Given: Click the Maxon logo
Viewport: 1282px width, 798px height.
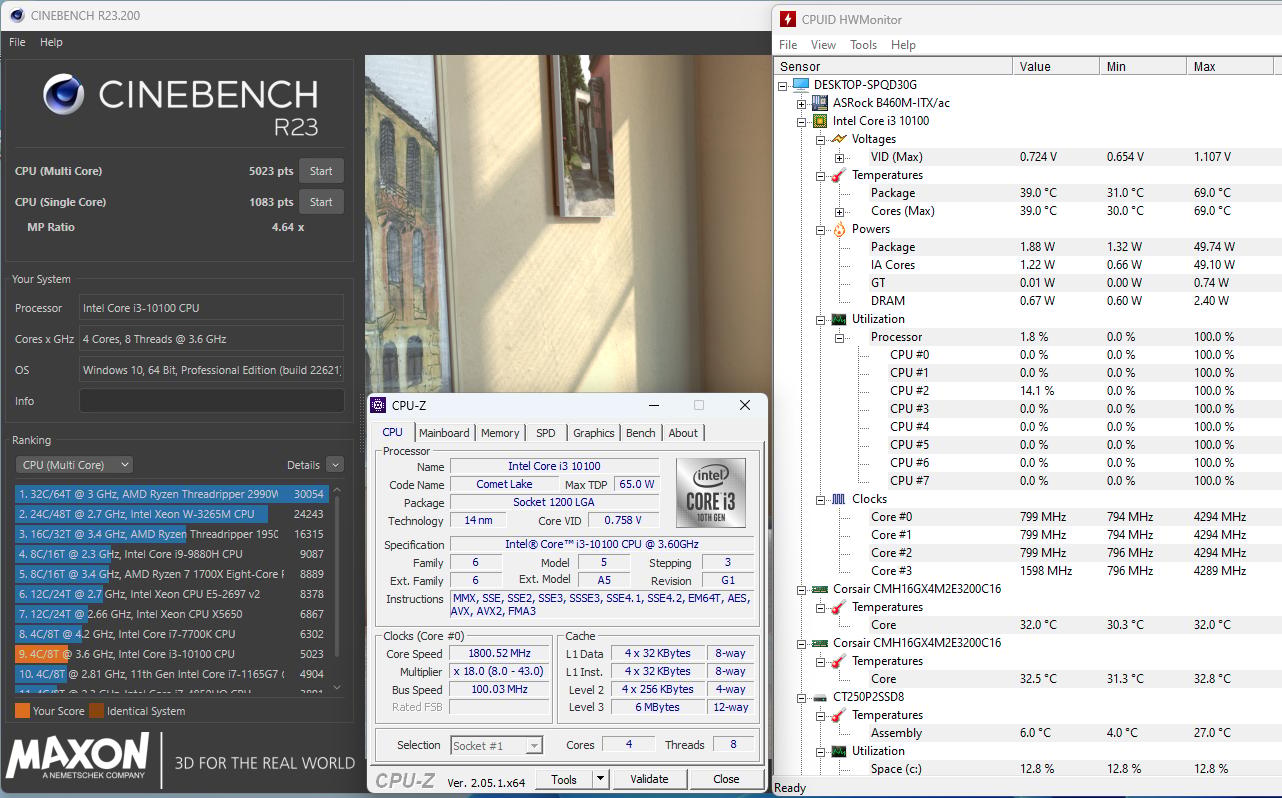Looking at the screenshot, I should coord(78,757).
